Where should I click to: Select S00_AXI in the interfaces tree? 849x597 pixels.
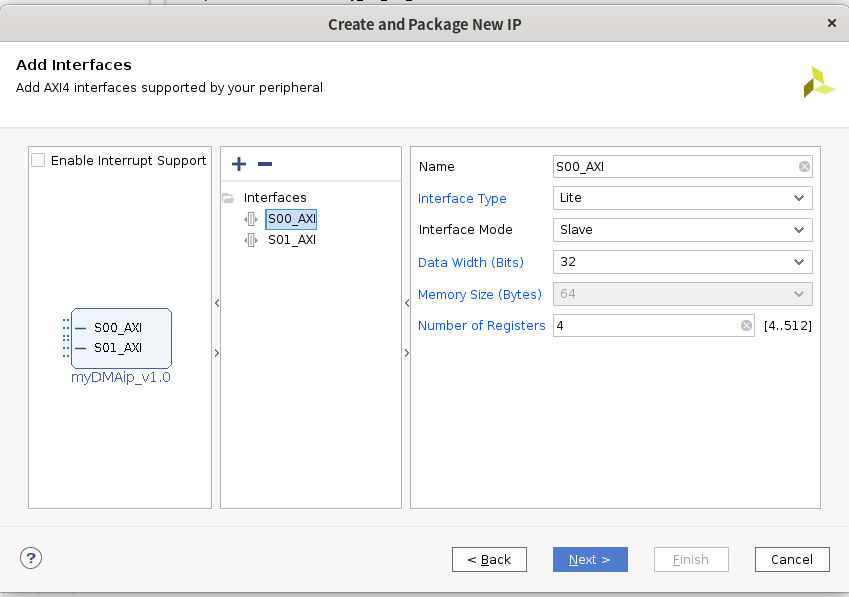pyautogui.click(x=291, y=219)
